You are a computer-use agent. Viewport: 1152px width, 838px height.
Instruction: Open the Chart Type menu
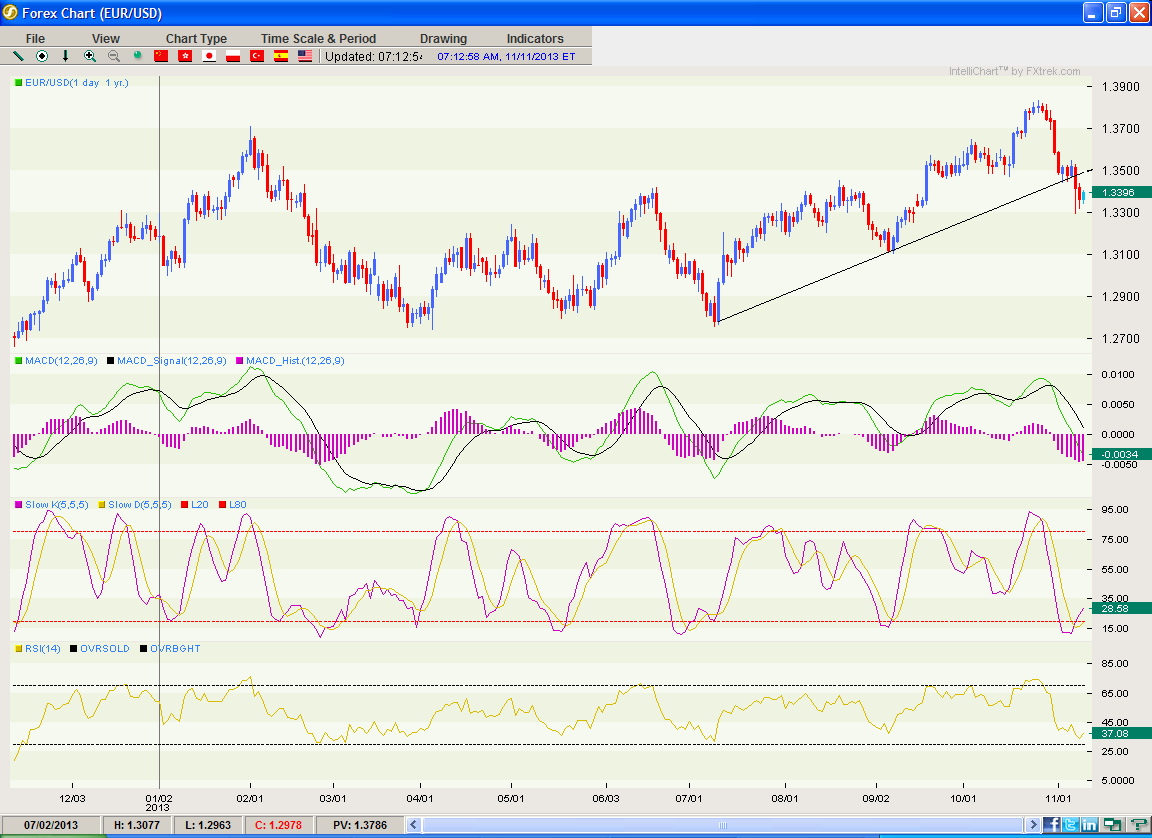196,38
